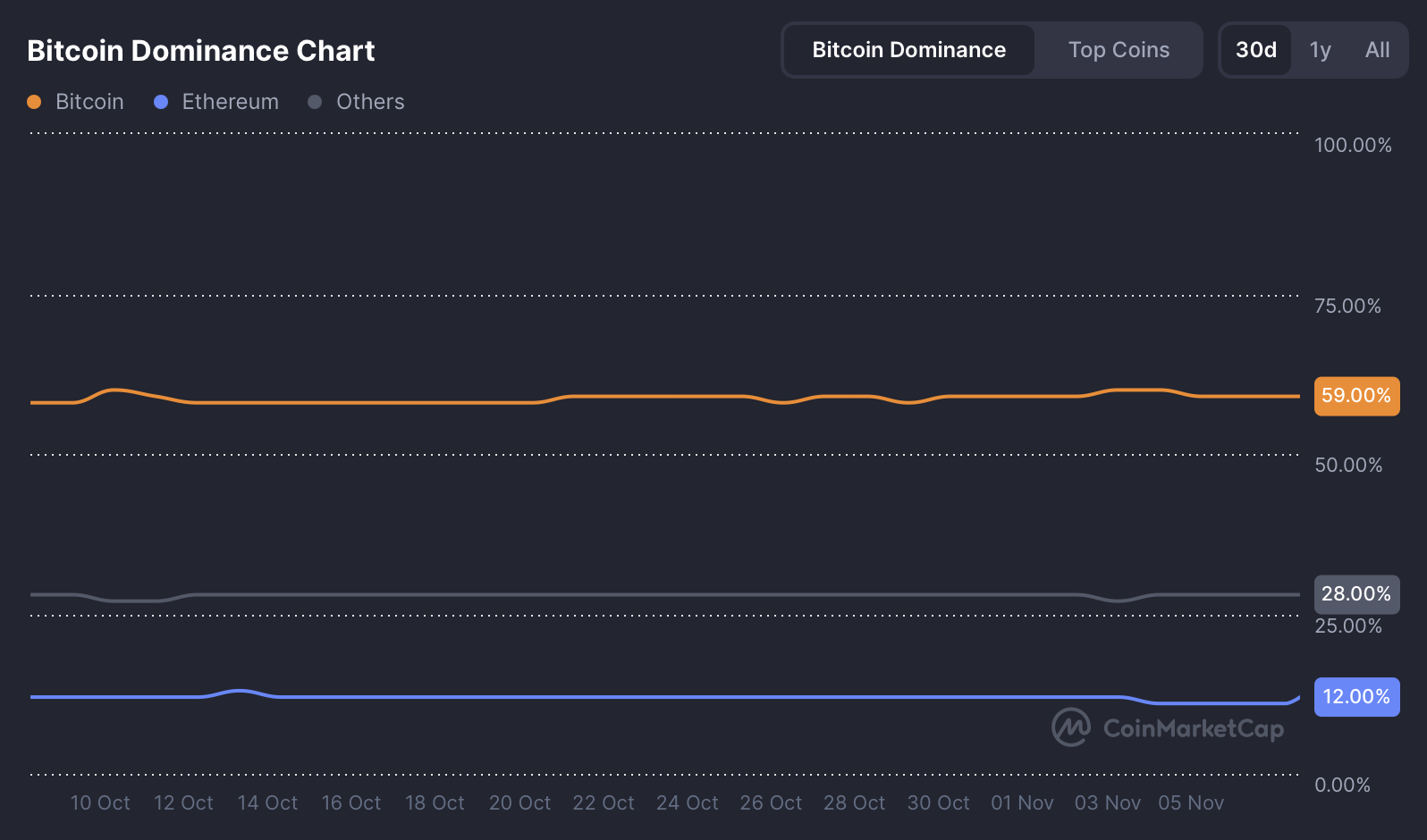Click the Bitcoin Dominance Chart title
Screen dimensions: 1427x840
point(201,51)
